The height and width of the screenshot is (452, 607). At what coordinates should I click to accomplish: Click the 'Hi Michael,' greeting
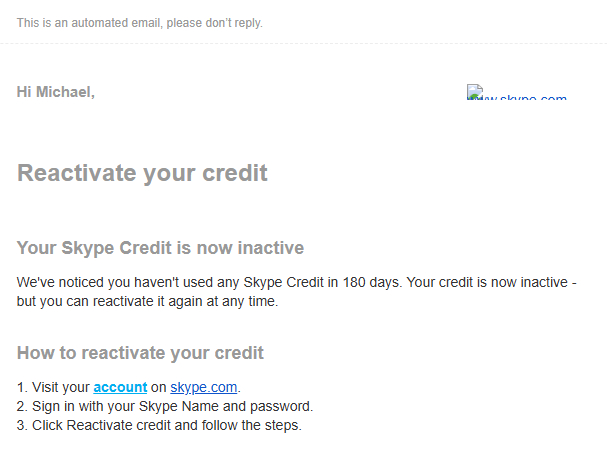(56, 92)
